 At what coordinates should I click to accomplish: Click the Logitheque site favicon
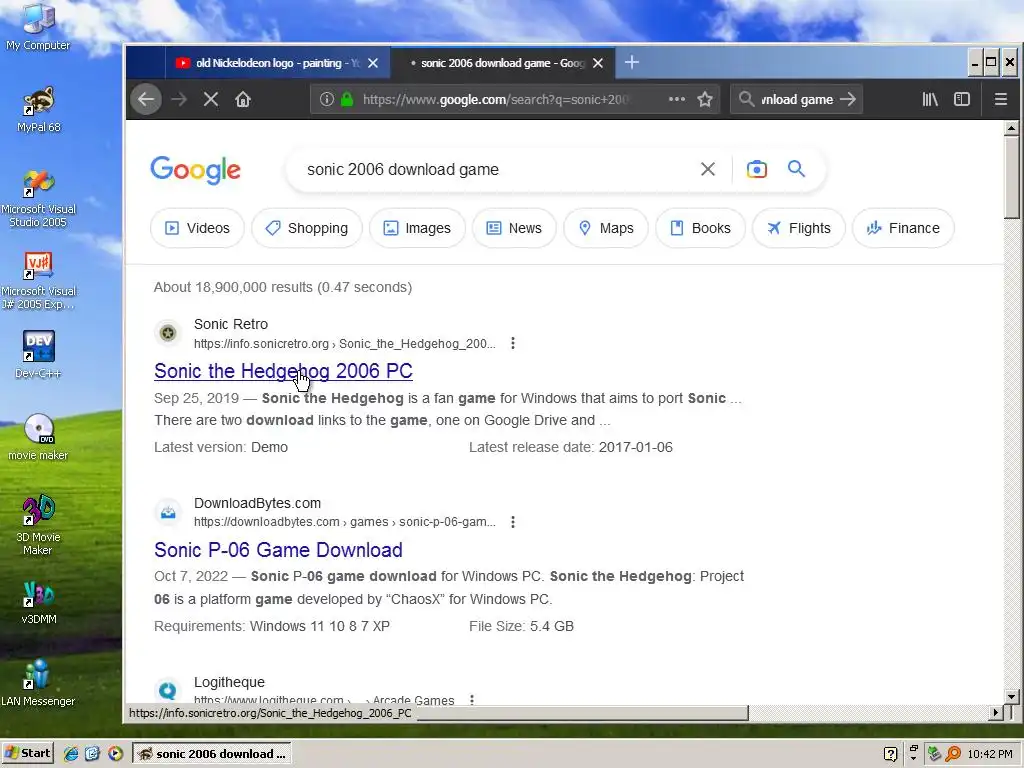click(168, 690)
